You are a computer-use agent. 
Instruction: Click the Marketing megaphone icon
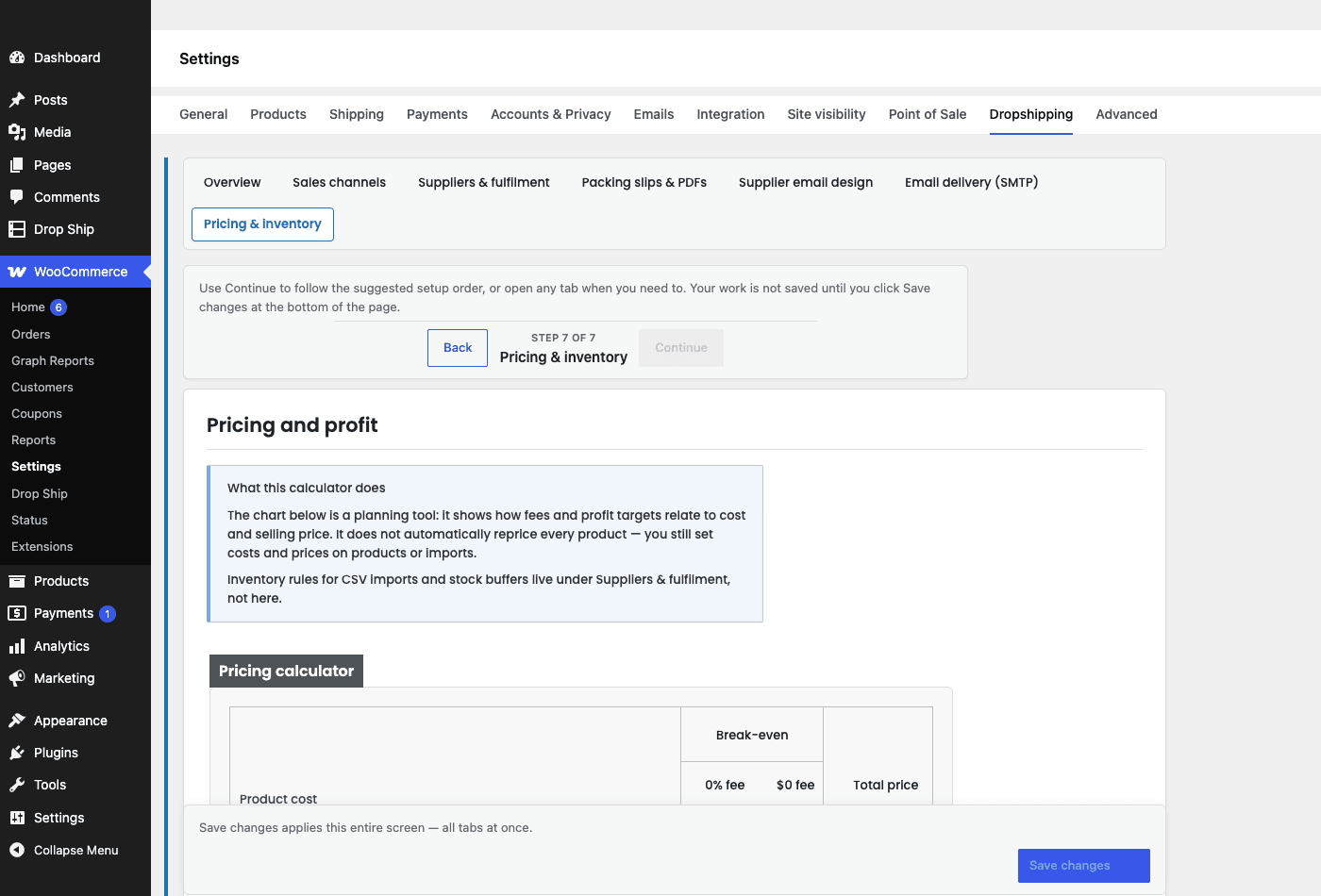(17, 678)
